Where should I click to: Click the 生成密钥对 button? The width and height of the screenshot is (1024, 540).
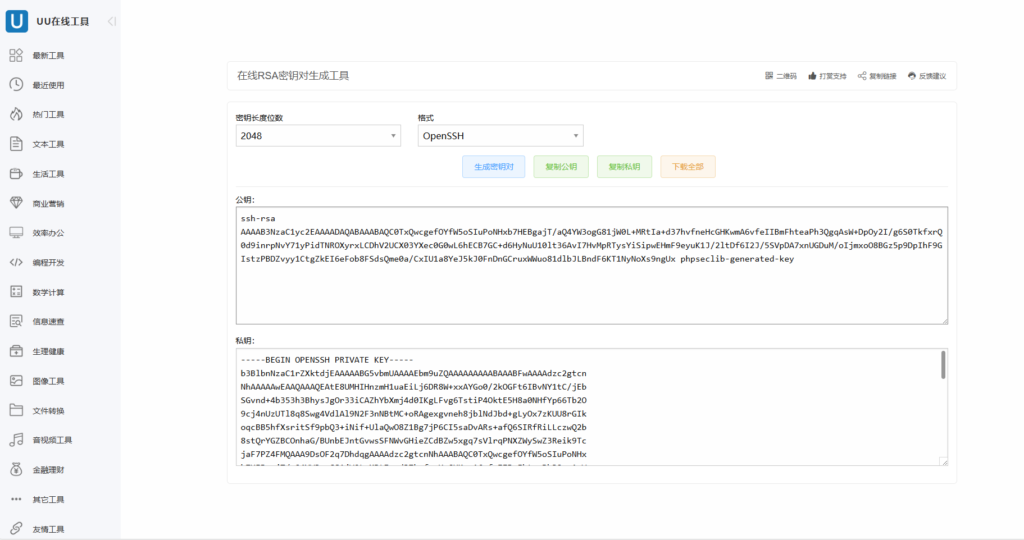pyautogui.click(x=494, y=167)
